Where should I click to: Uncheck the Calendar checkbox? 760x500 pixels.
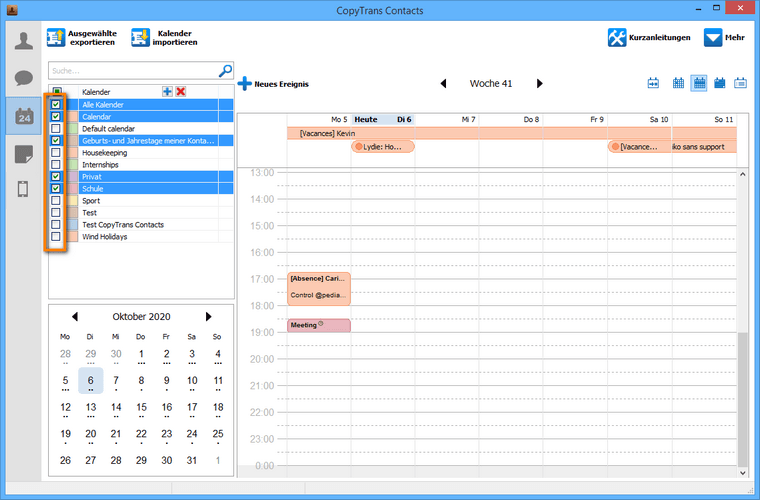[56, 116]
